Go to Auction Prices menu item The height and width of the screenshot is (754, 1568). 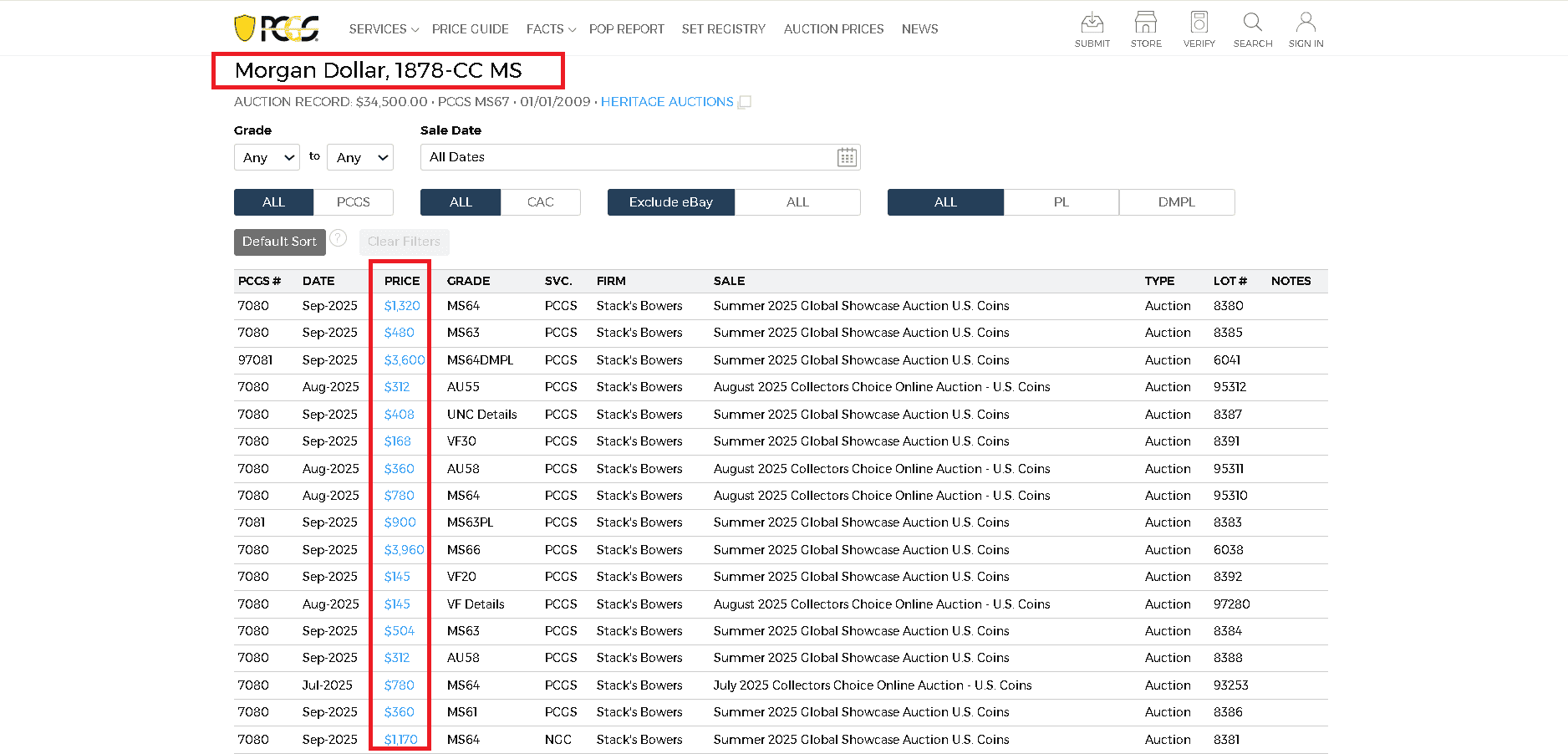click(833, 29)
